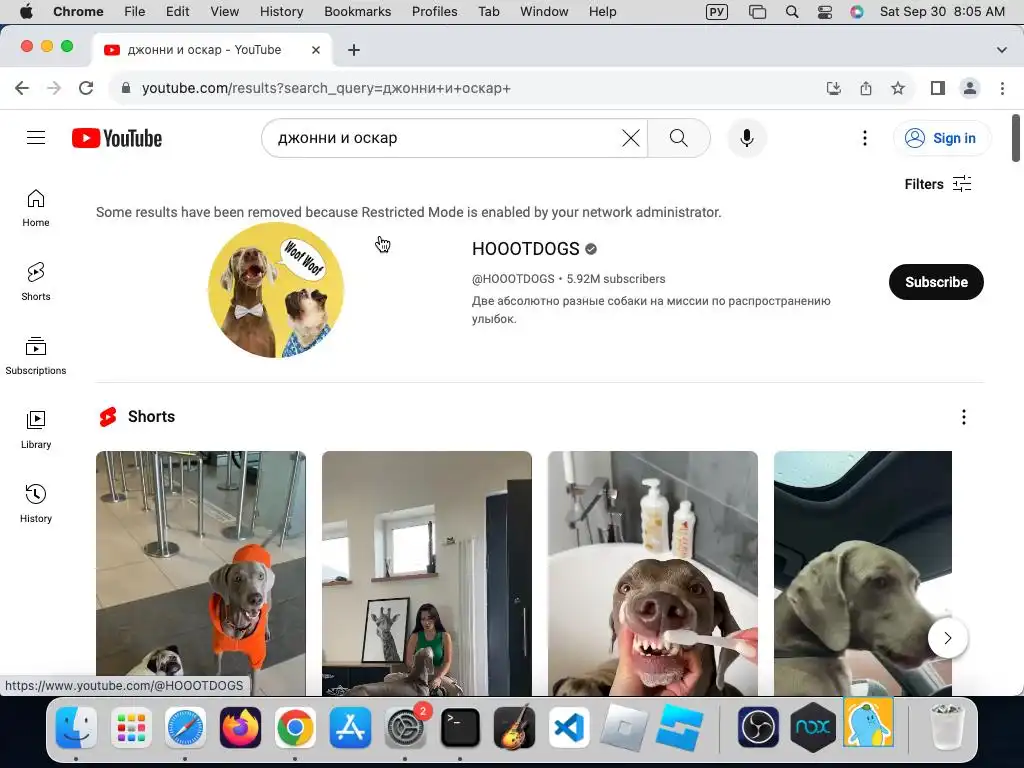Open Control Center in the menu bar
Viewport: 1024px width, 768px height.
tap(825, 12)
